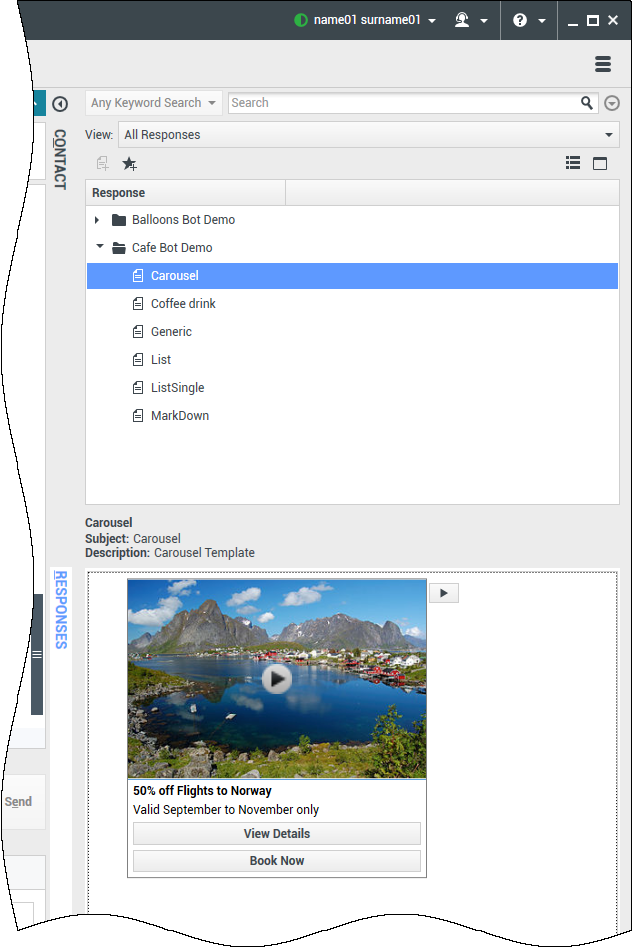Click the agent headset icon
This screenshot has width=632, height=948.
coord(462,20)
